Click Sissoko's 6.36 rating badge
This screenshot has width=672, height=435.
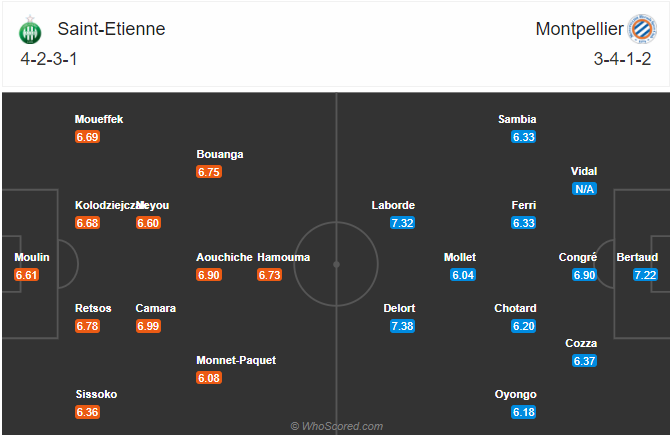coord(87,412)
